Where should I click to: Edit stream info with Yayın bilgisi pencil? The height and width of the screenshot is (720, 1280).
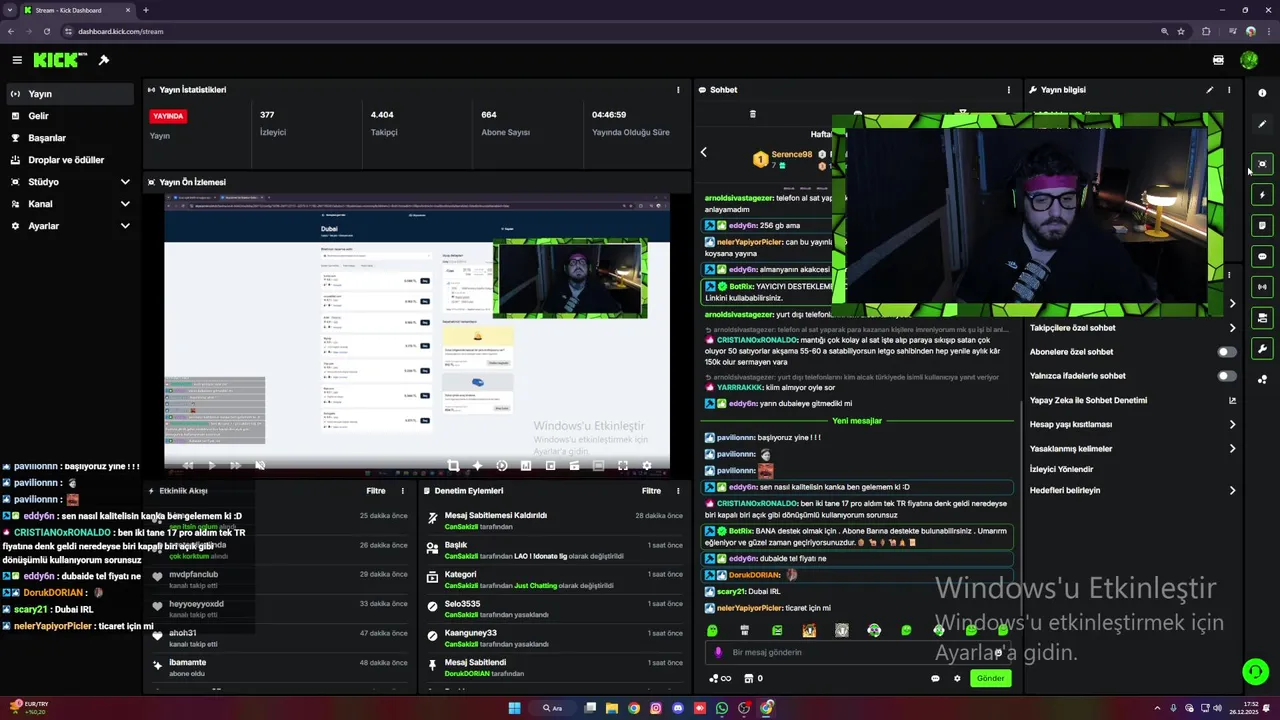(x=1209, y=90)
